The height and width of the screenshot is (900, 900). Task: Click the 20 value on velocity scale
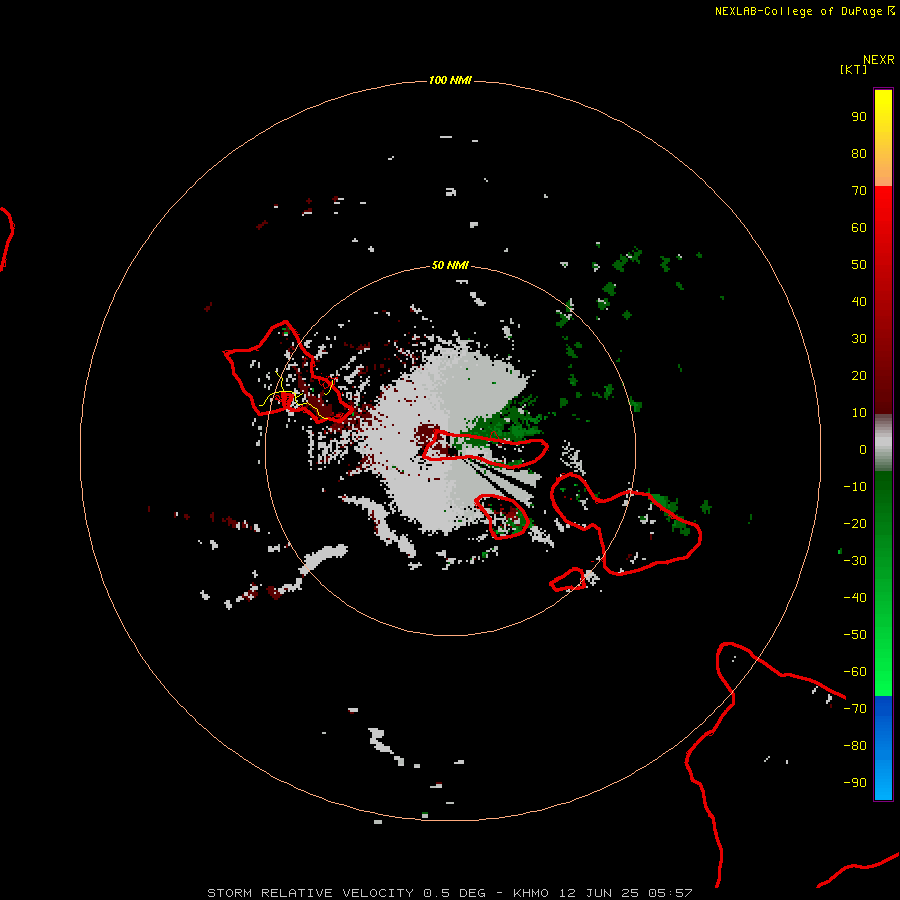point(859,376)
